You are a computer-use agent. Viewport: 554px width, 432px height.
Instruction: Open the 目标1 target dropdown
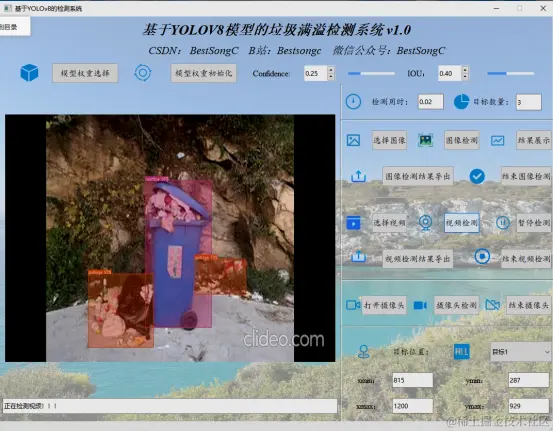click(x=521, y=352)
